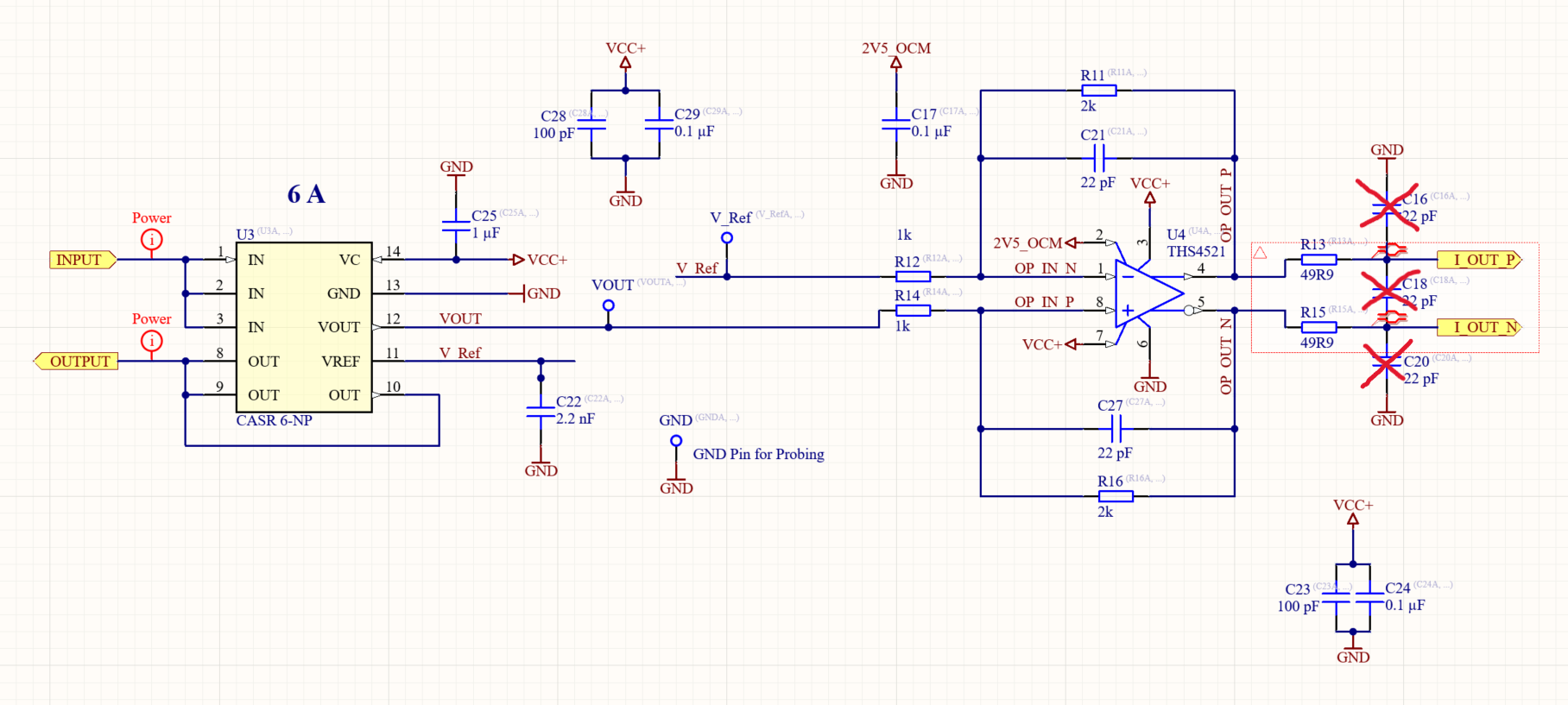Viewport: 1568px width, 705px height.
Task: Select the "GND Pin for Probing" text label
Action: pyautogui.click(x=758, y=454)
